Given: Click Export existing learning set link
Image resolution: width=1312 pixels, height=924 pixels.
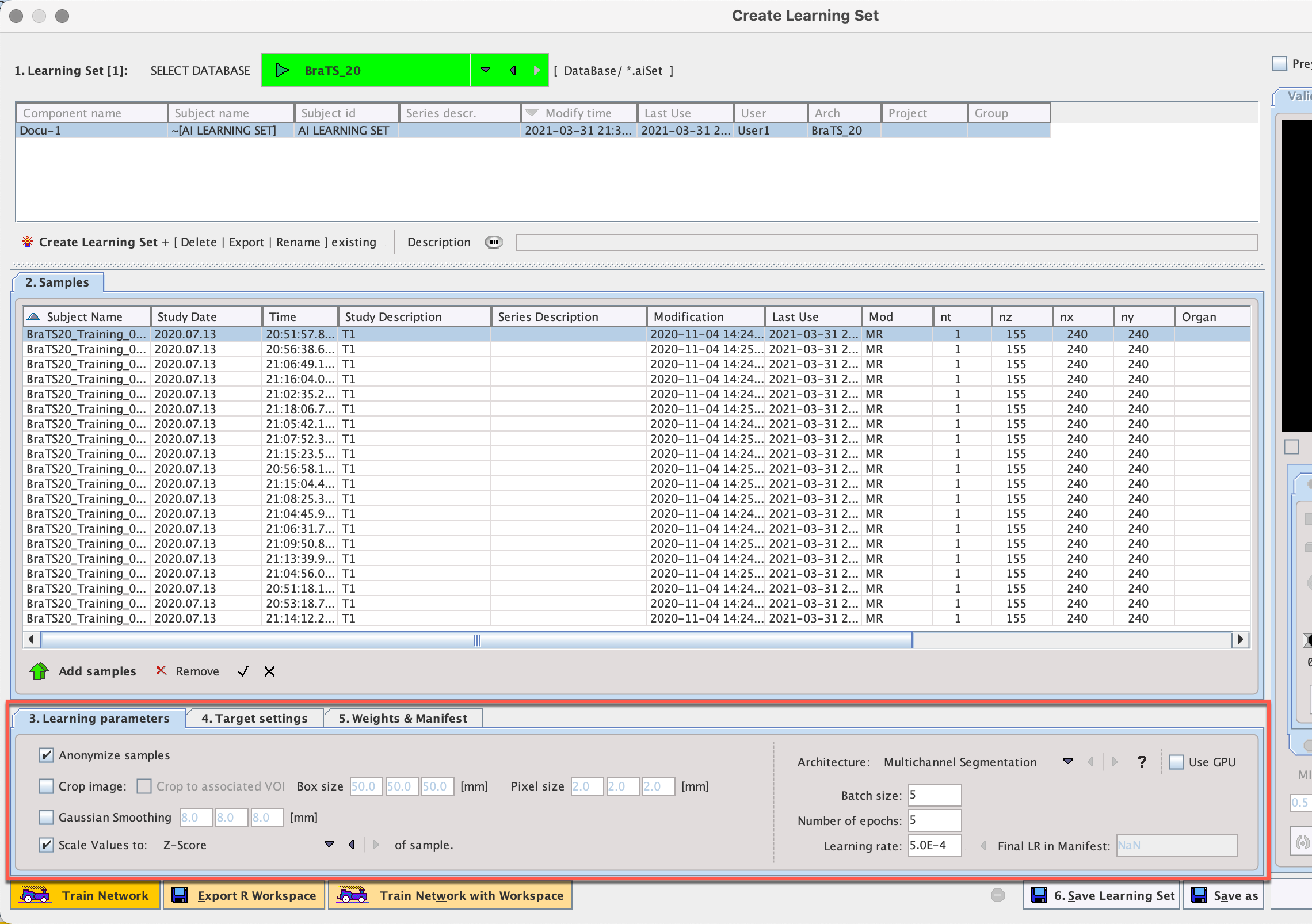Looking at the screenshot, I should 246,242.
